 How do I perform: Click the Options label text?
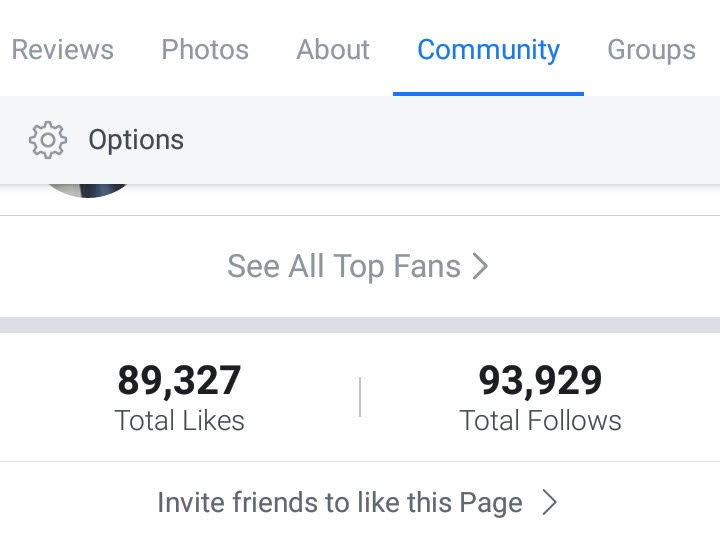tap(136, 140)
